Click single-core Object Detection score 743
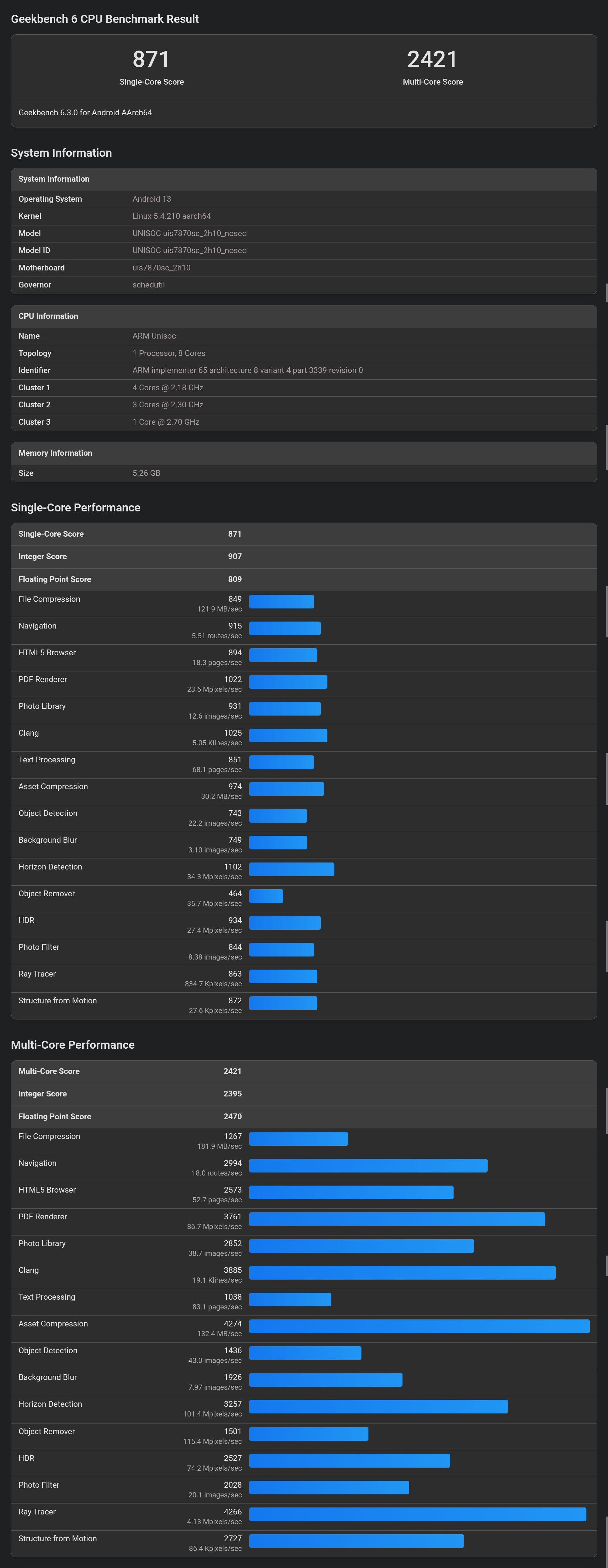608x1568 pixels. [235, 813]
